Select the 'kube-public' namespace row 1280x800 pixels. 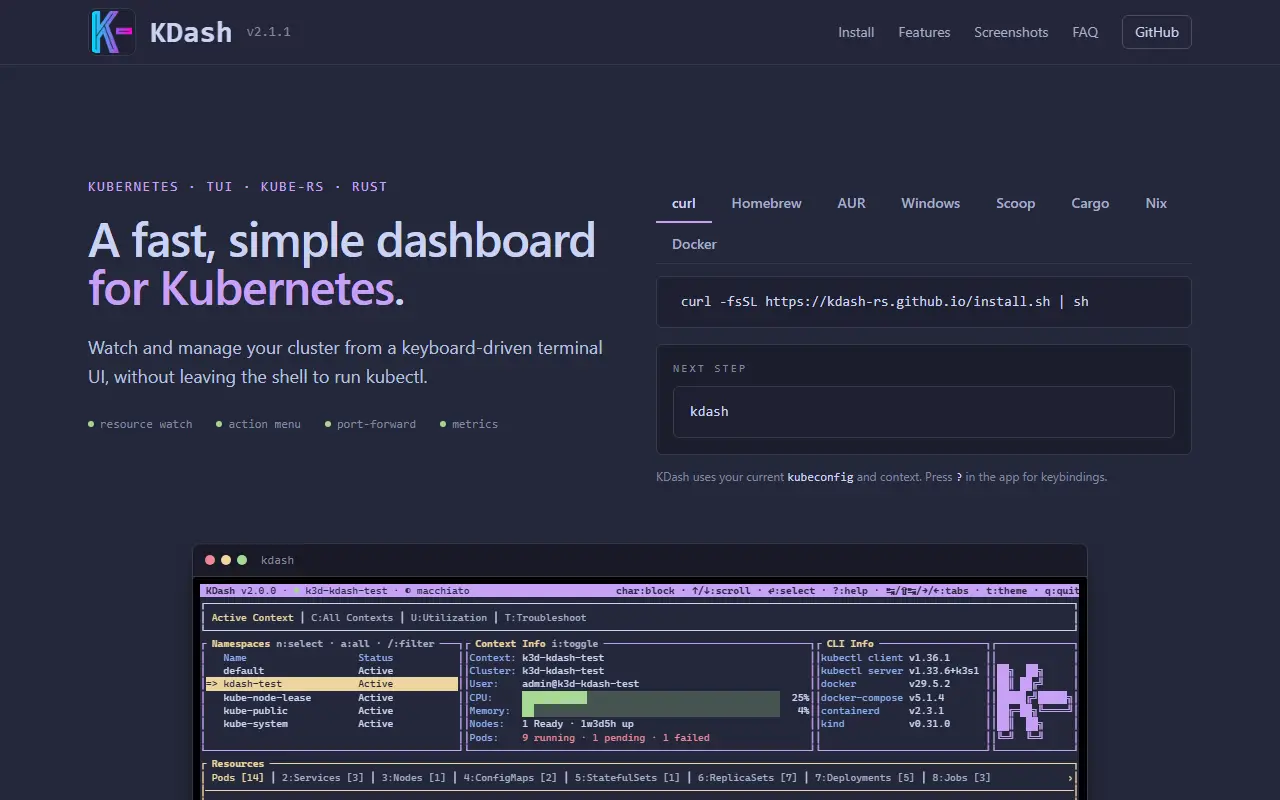point(332,711)
